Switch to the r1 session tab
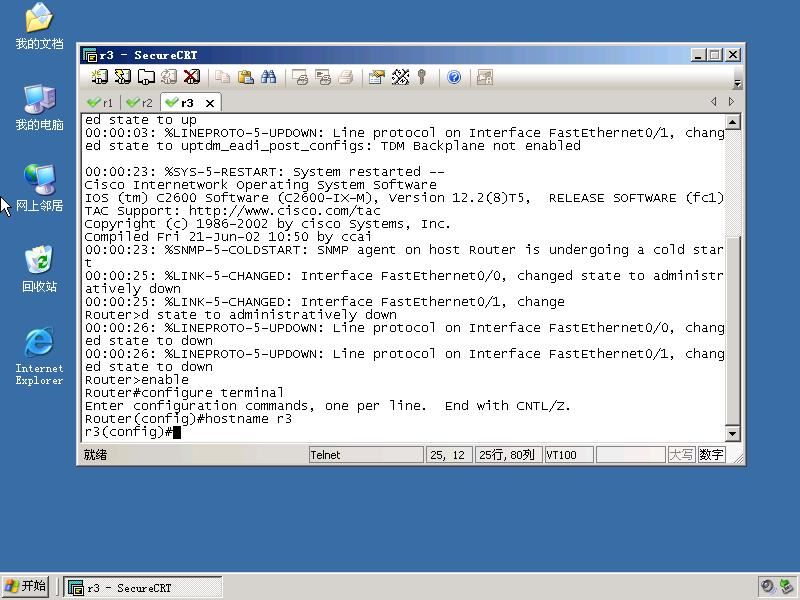 tap(101, 103)
